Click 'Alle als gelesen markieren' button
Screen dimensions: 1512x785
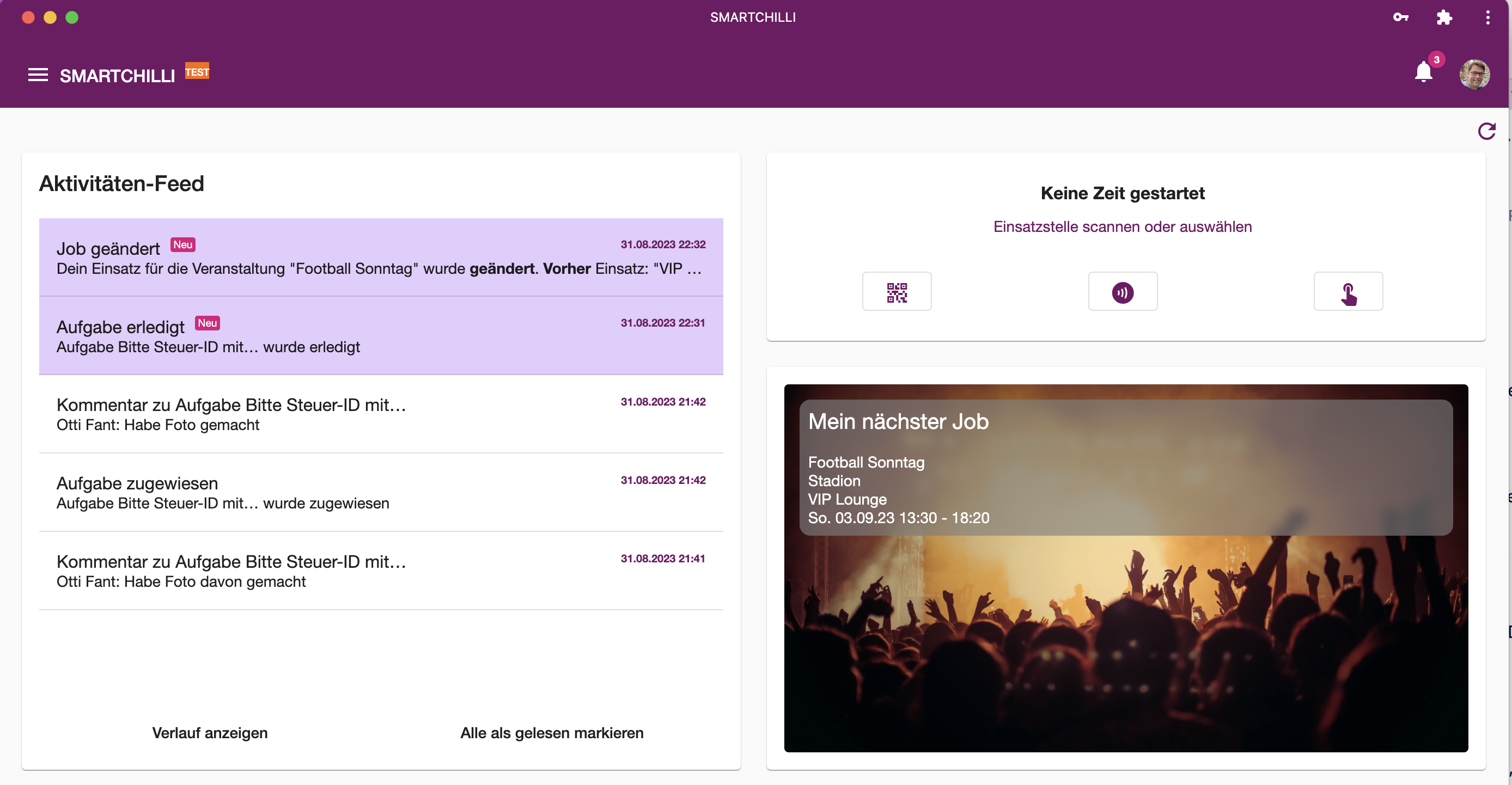click(x=552, y=733)
